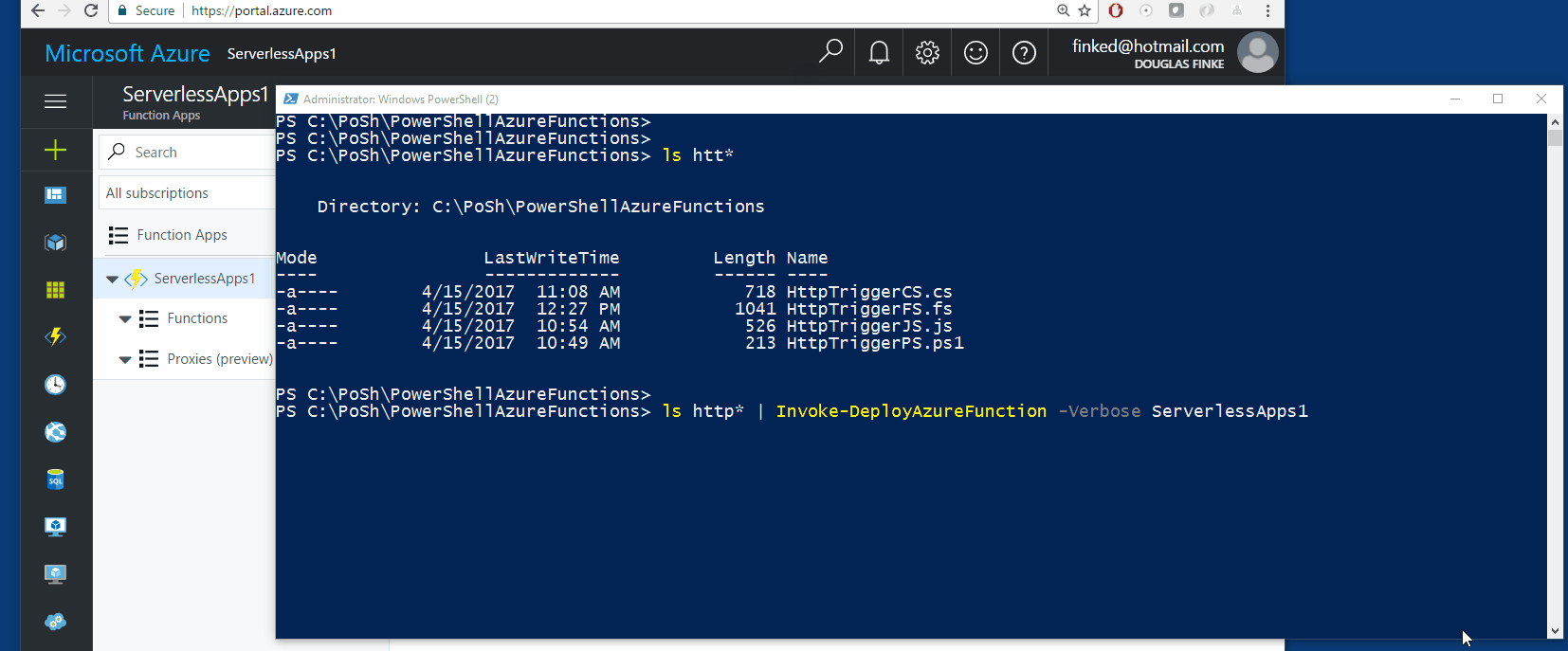Open Chrome three-dot menu
The height and width of the screenshot is (651, 1568).
pyautogui.click(x=1267, y=10)
